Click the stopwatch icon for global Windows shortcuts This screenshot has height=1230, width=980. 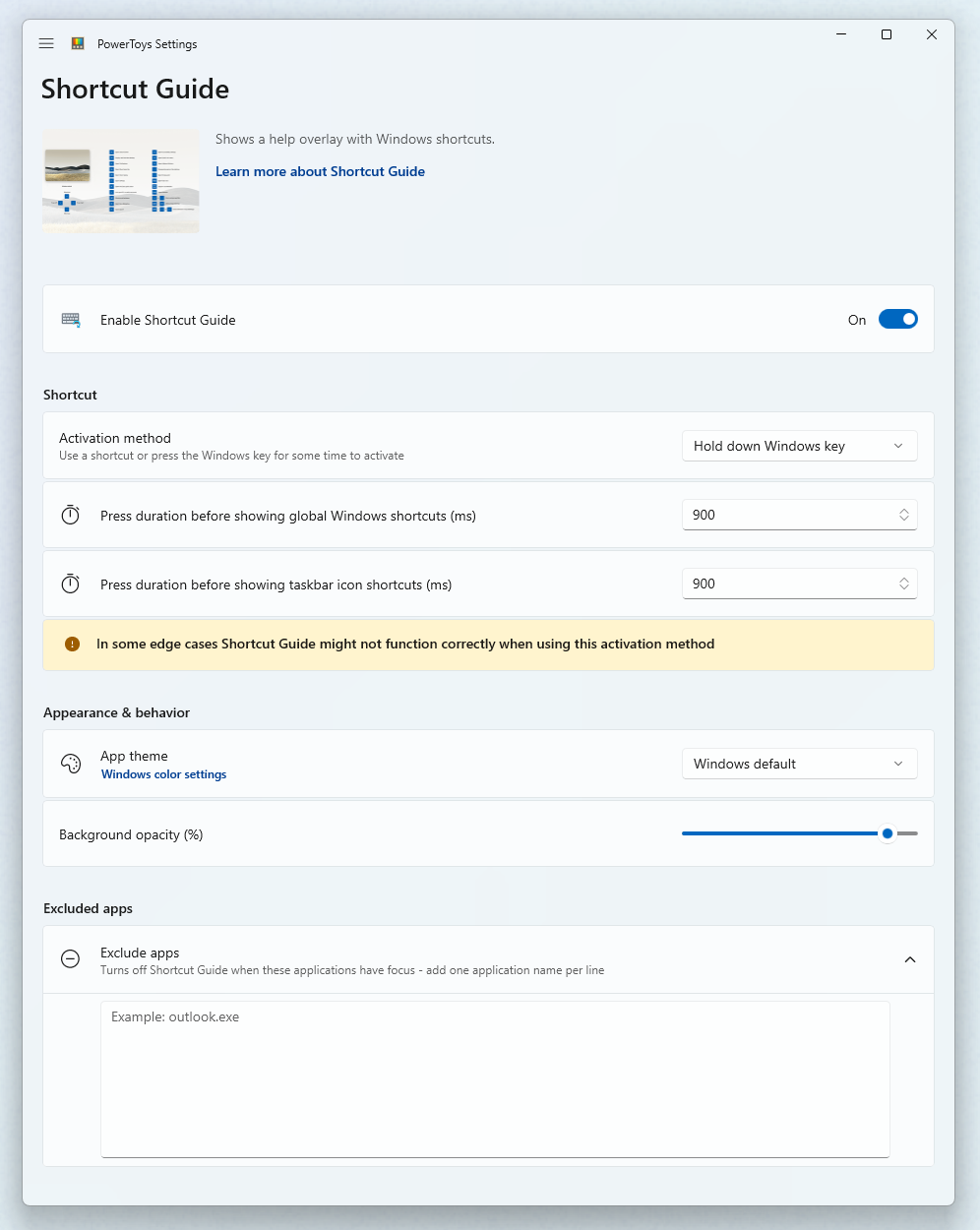70,515
